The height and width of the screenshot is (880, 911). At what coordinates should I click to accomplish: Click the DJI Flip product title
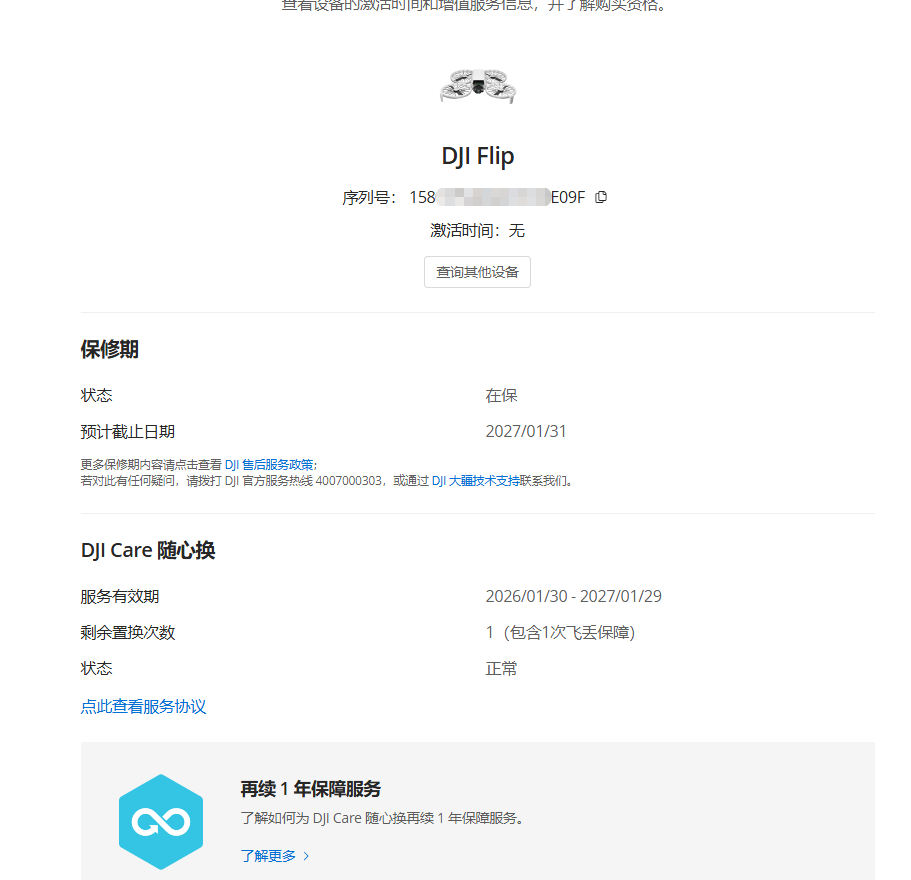click(x=478, y=156)
